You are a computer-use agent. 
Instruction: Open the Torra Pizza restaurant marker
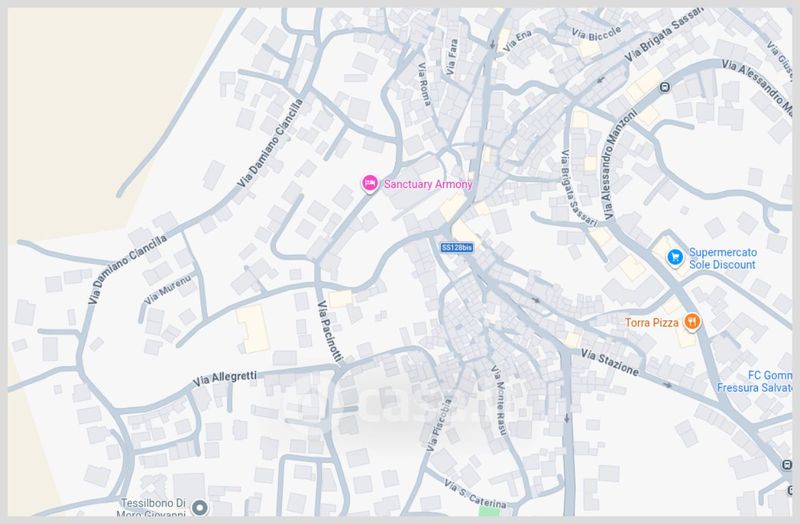(691, 322)
